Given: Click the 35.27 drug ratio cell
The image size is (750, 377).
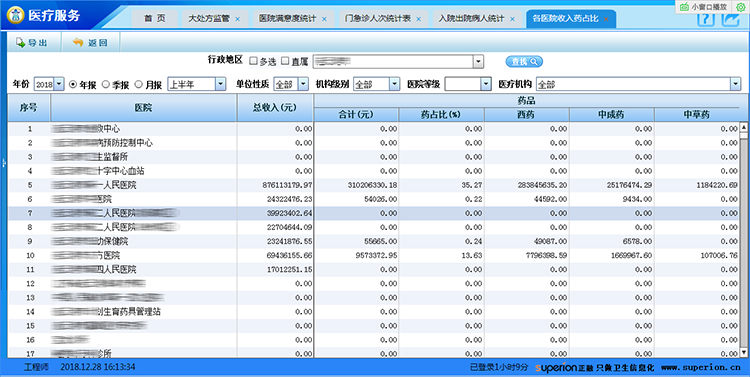Looking at the screenshot, I should 441,185.
